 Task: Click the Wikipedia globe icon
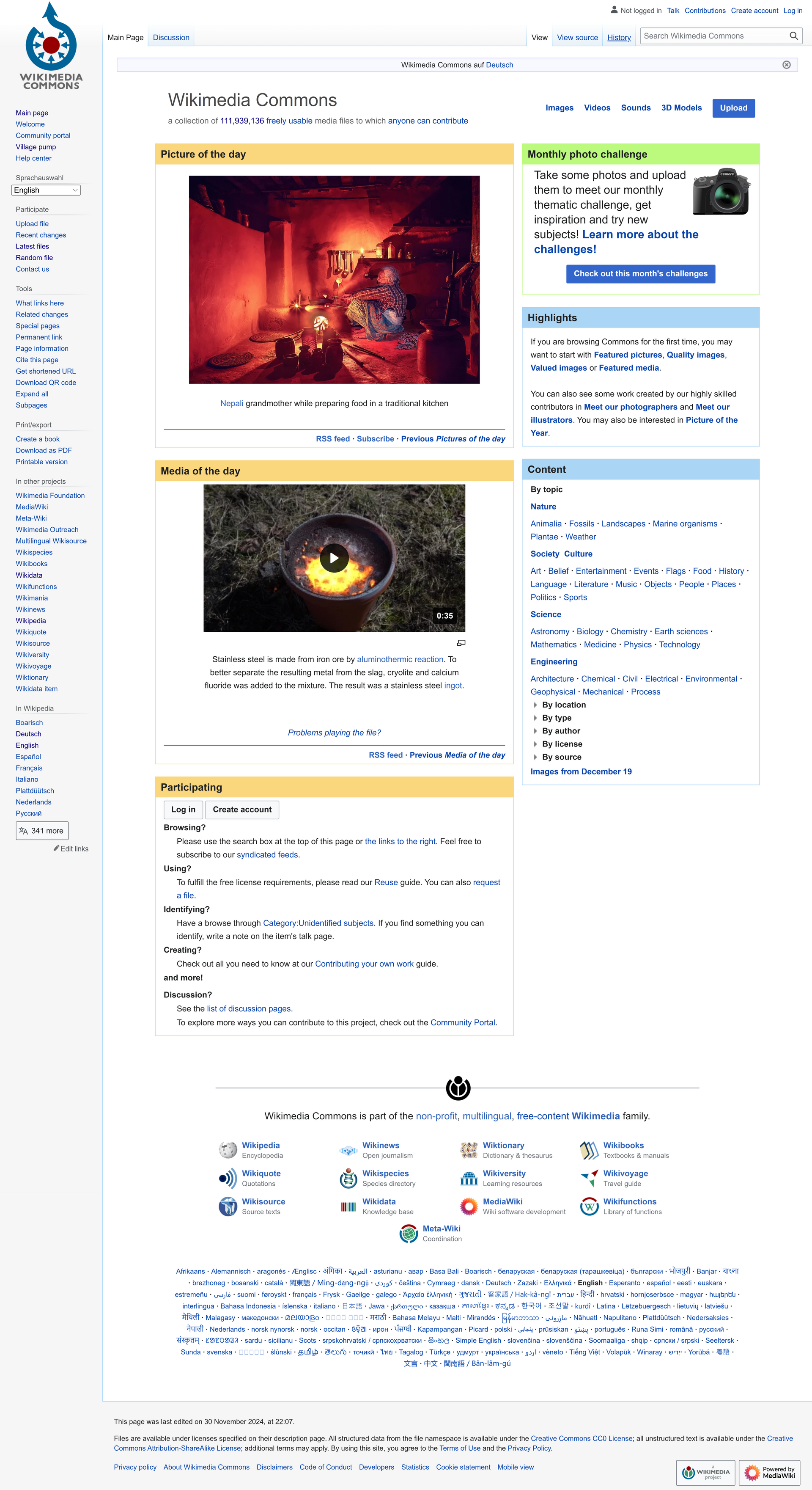(228, 1150)
